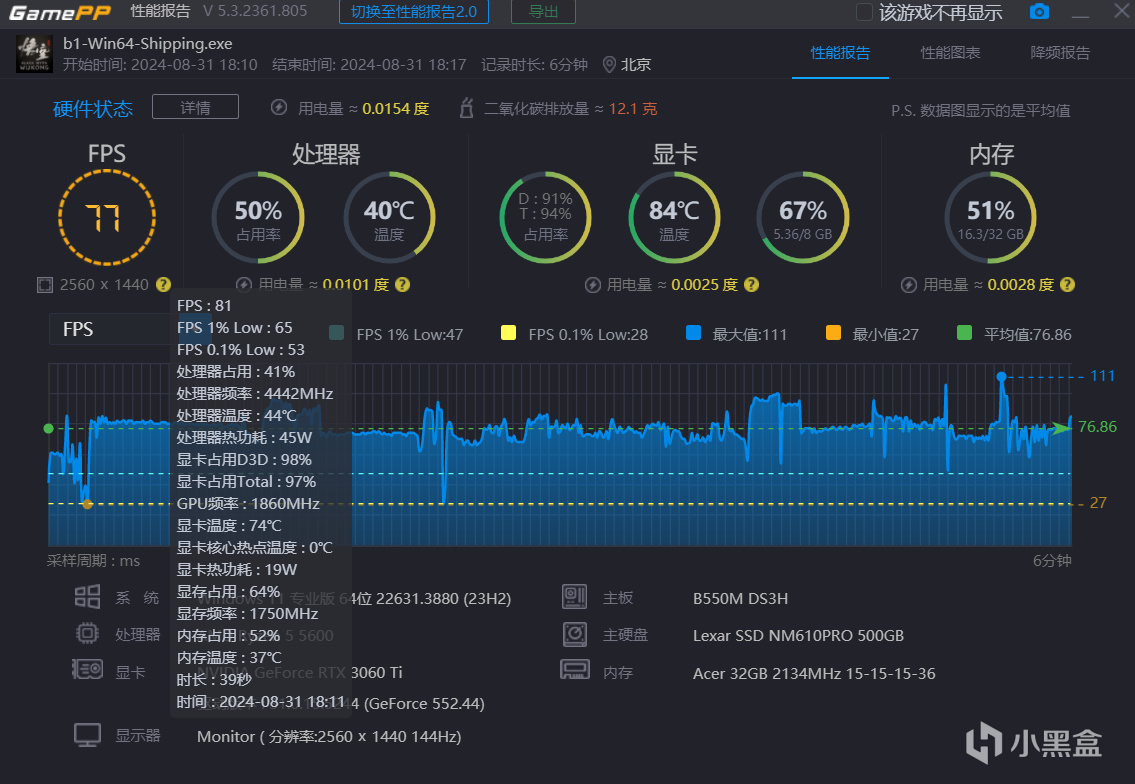Click the memory 51% gauge
This screenshot has height=784, width=1135.
point(990,218)
